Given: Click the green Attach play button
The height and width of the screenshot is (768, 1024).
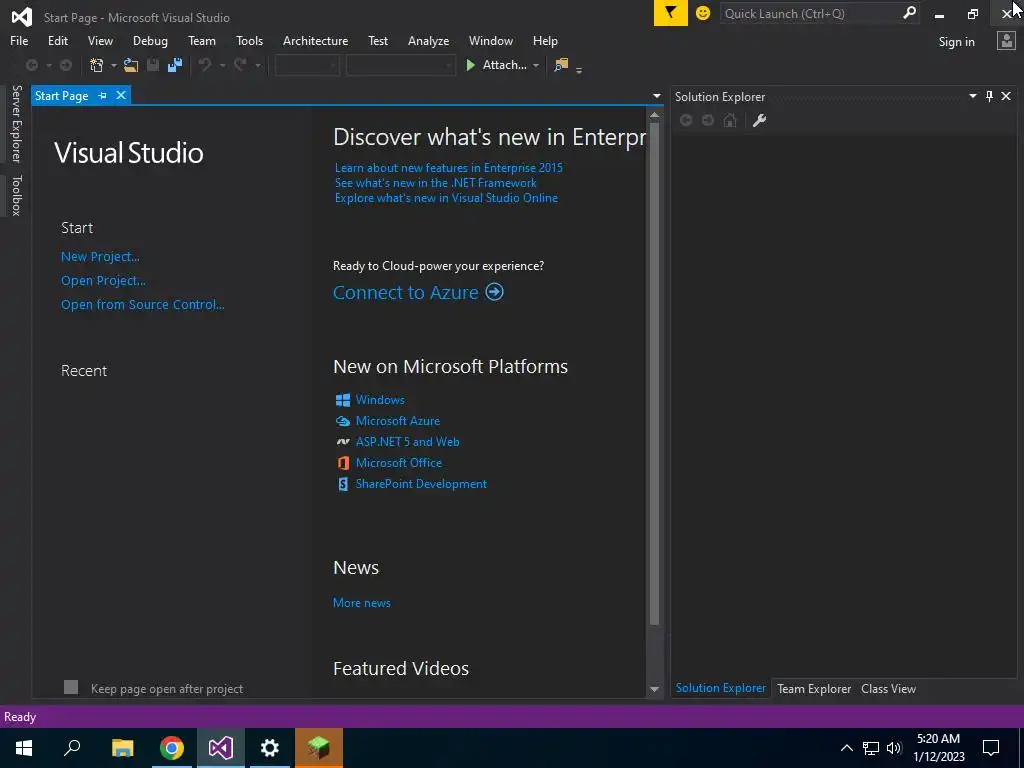Looking at the screenshot, I should pyautogui.click(x=470, y=65).
